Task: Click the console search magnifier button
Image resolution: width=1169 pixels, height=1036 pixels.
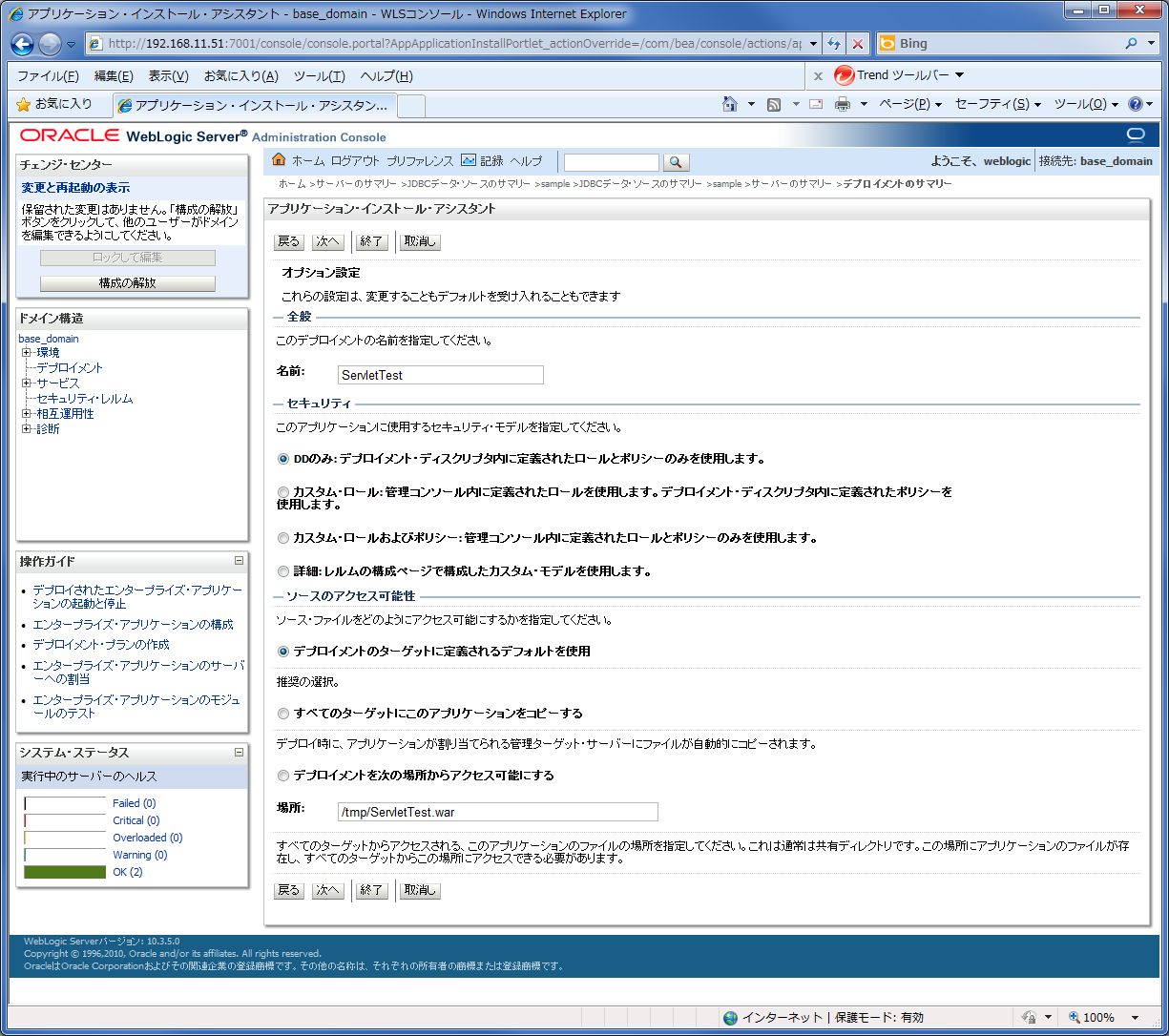Action: coord(676,163)
